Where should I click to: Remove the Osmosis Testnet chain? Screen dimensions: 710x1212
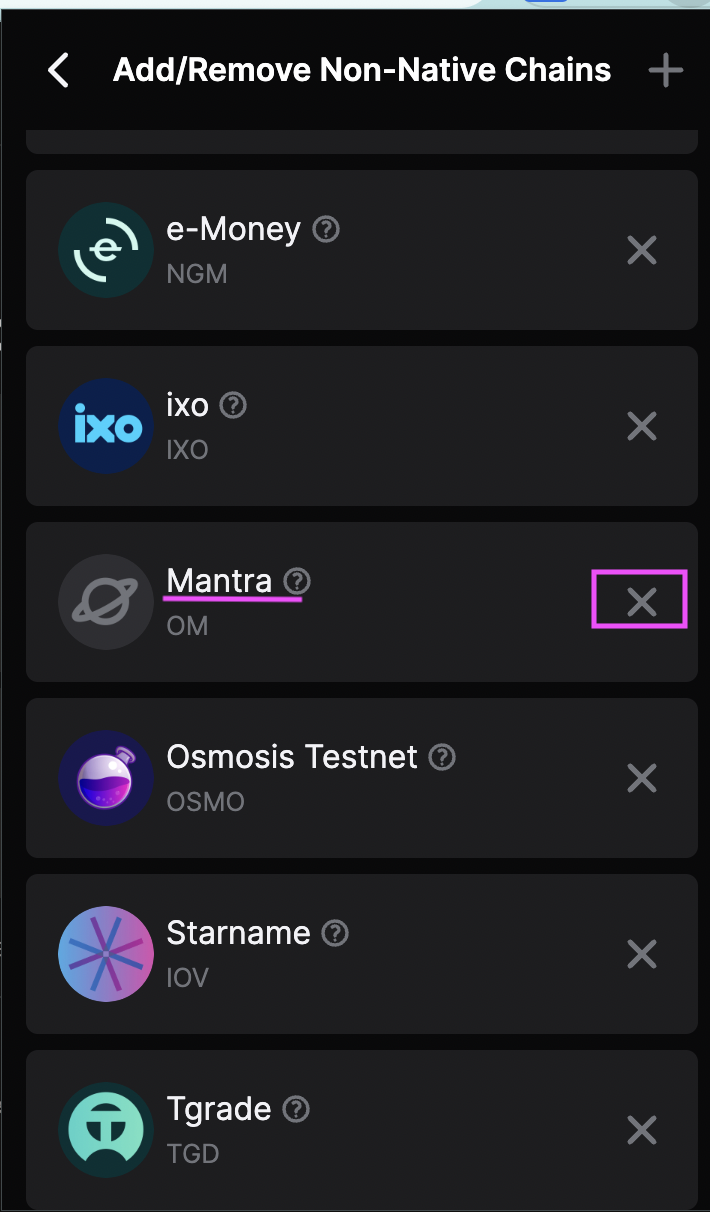coord(641,778)
